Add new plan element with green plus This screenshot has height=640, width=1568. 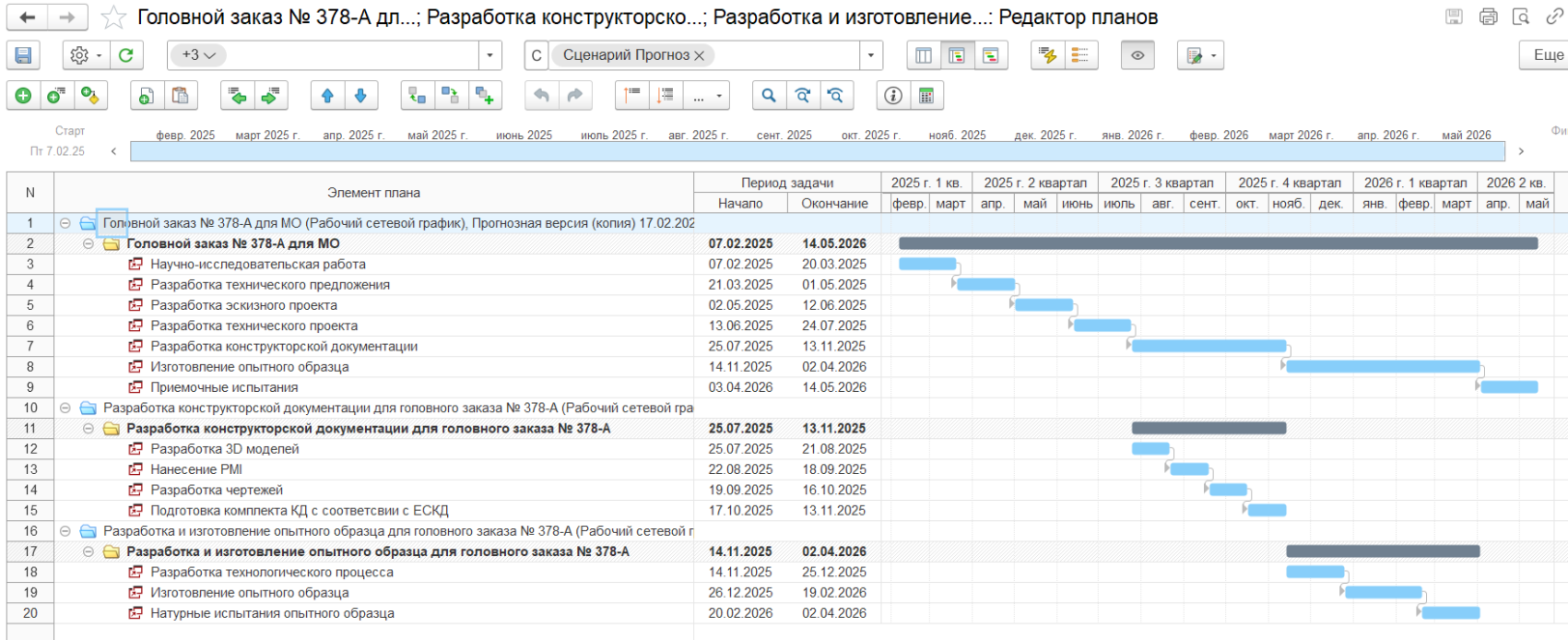point(23,96)
